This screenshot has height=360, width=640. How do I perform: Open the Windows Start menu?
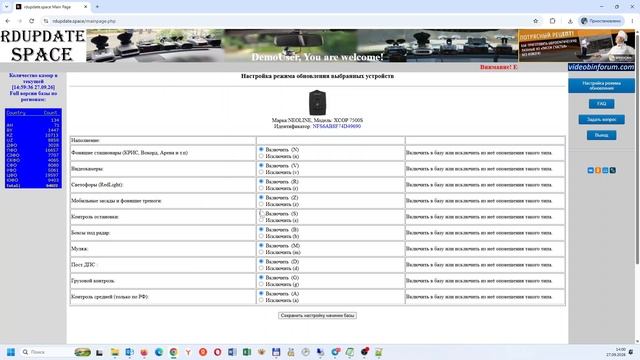point(11,352)
